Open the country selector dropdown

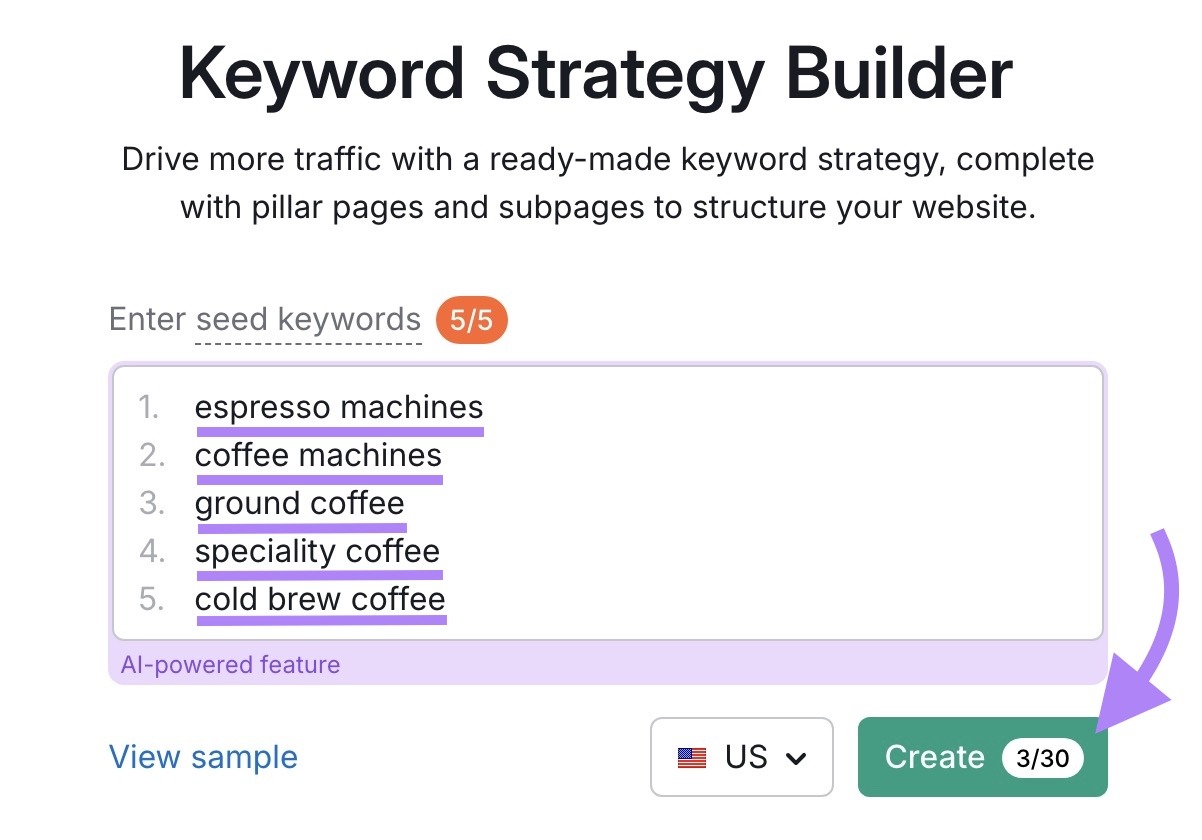742,758
